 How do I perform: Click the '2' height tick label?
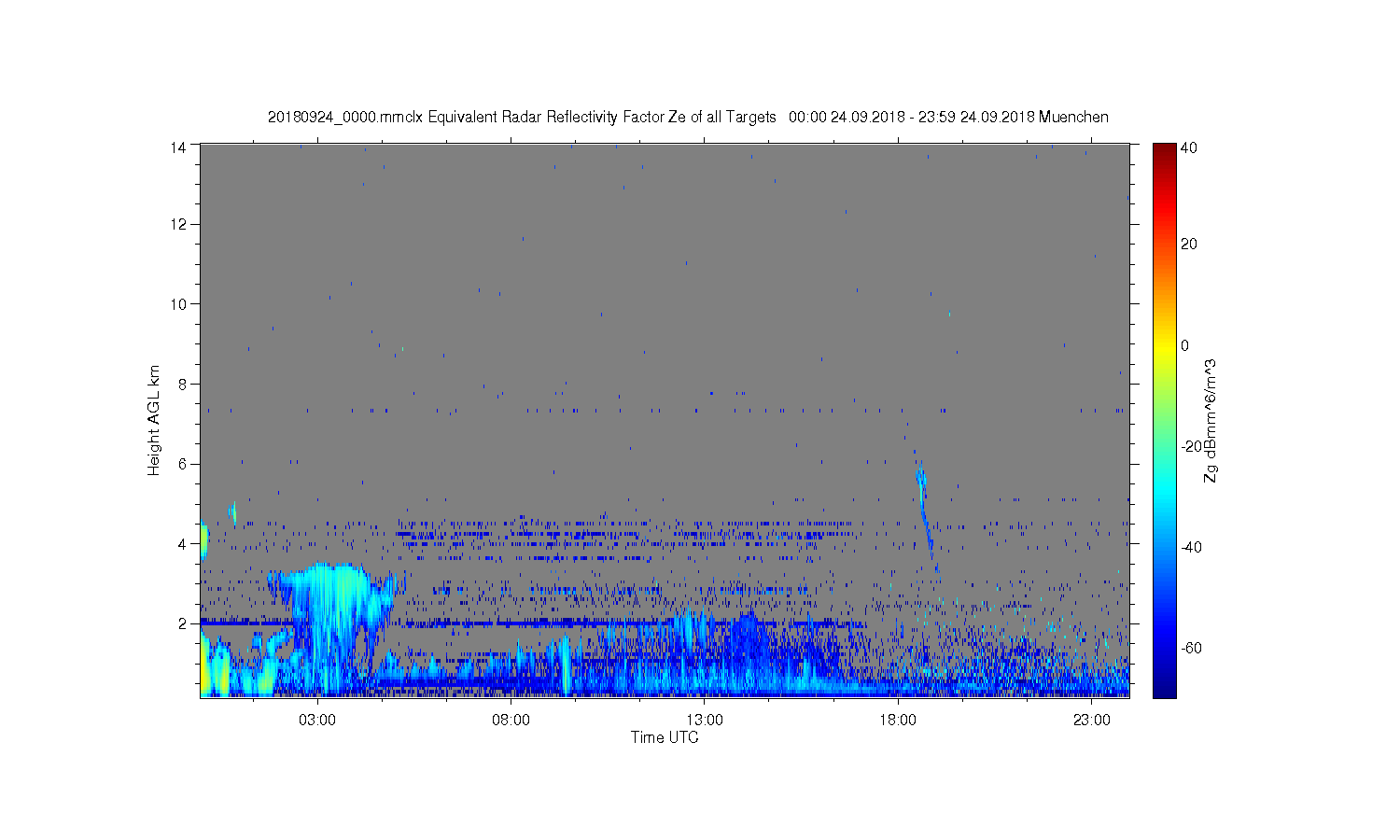tap(184, 623)
